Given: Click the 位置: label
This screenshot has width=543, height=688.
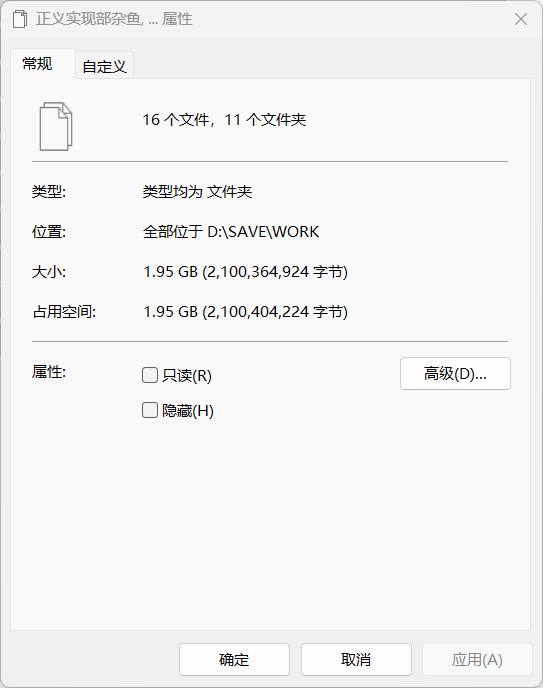Looking at the screenshot, I should pos(49,232).
